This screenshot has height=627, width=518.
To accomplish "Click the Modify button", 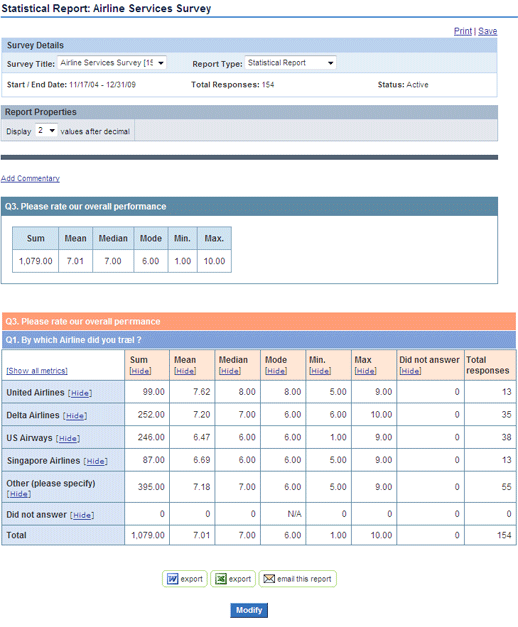I will [x=249, y=610].
